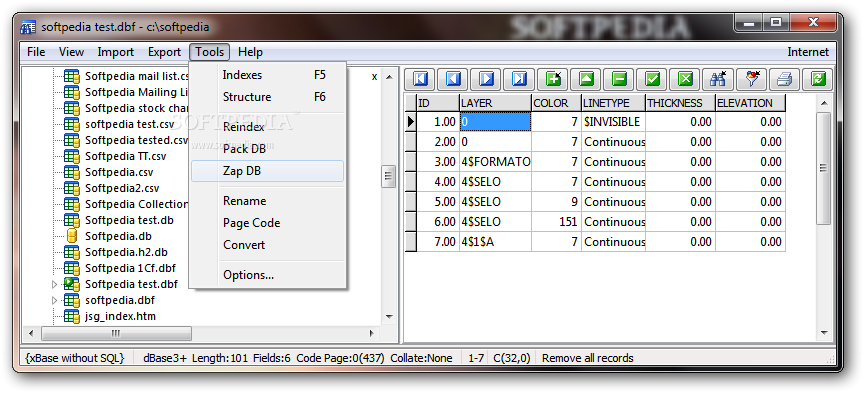Select Reindex in the Tools menu
Image resolution: width=864 pixels, height=393 pixels.
click(267, 127)
